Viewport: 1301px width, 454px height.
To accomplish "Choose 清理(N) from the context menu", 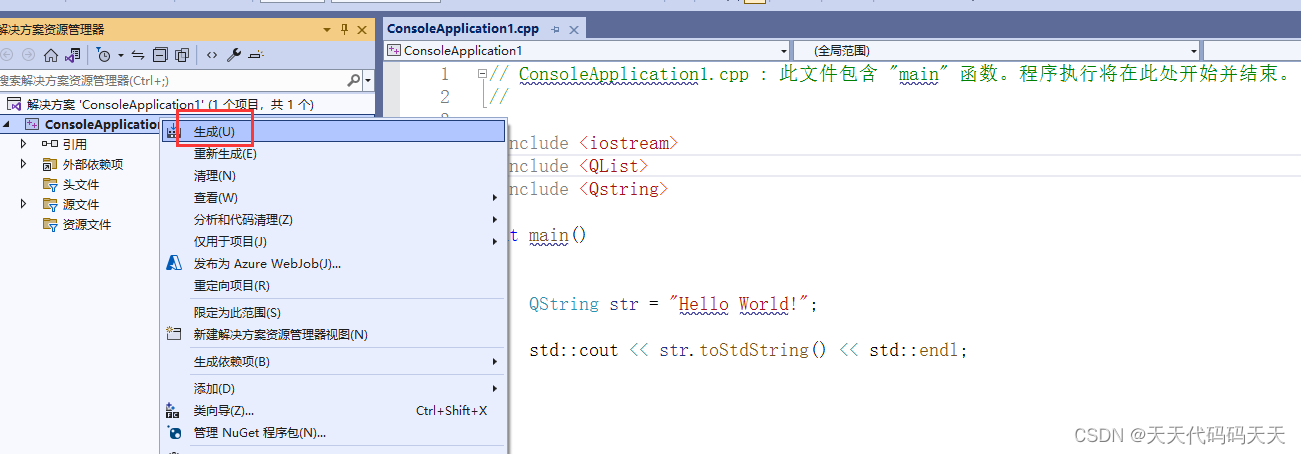I will click(x=333, y=175).
